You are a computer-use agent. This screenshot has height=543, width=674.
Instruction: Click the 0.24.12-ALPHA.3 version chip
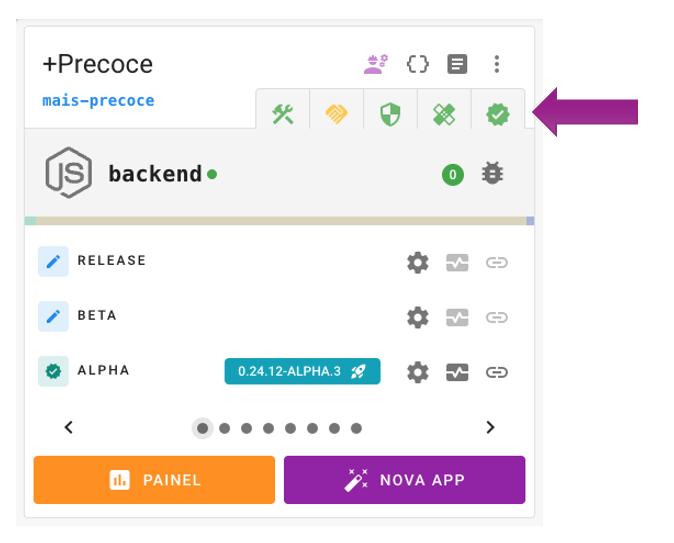[302, 371]
